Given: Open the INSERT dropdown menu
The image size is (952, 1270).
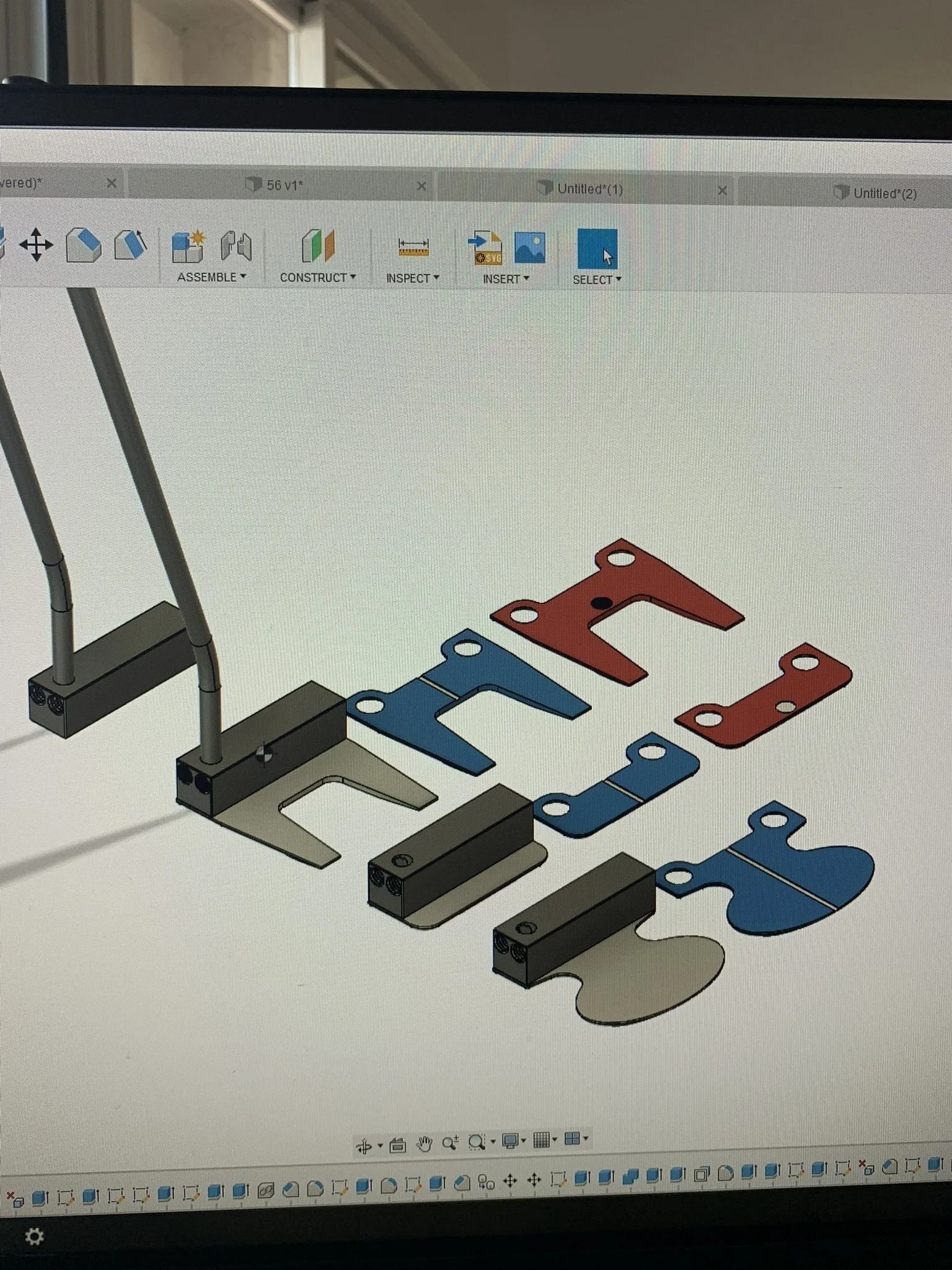Looking at the screenshot, I should 506,280.
